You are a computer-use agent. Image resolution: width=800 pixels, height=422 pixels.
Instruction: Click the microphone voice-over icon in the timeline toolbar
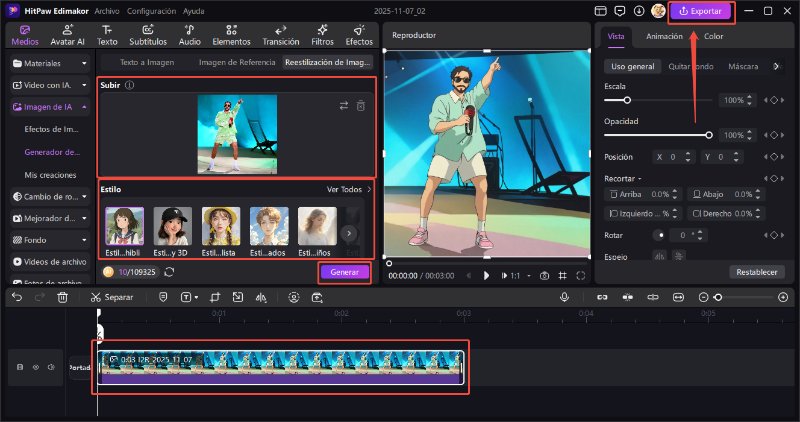coord(565,297)
